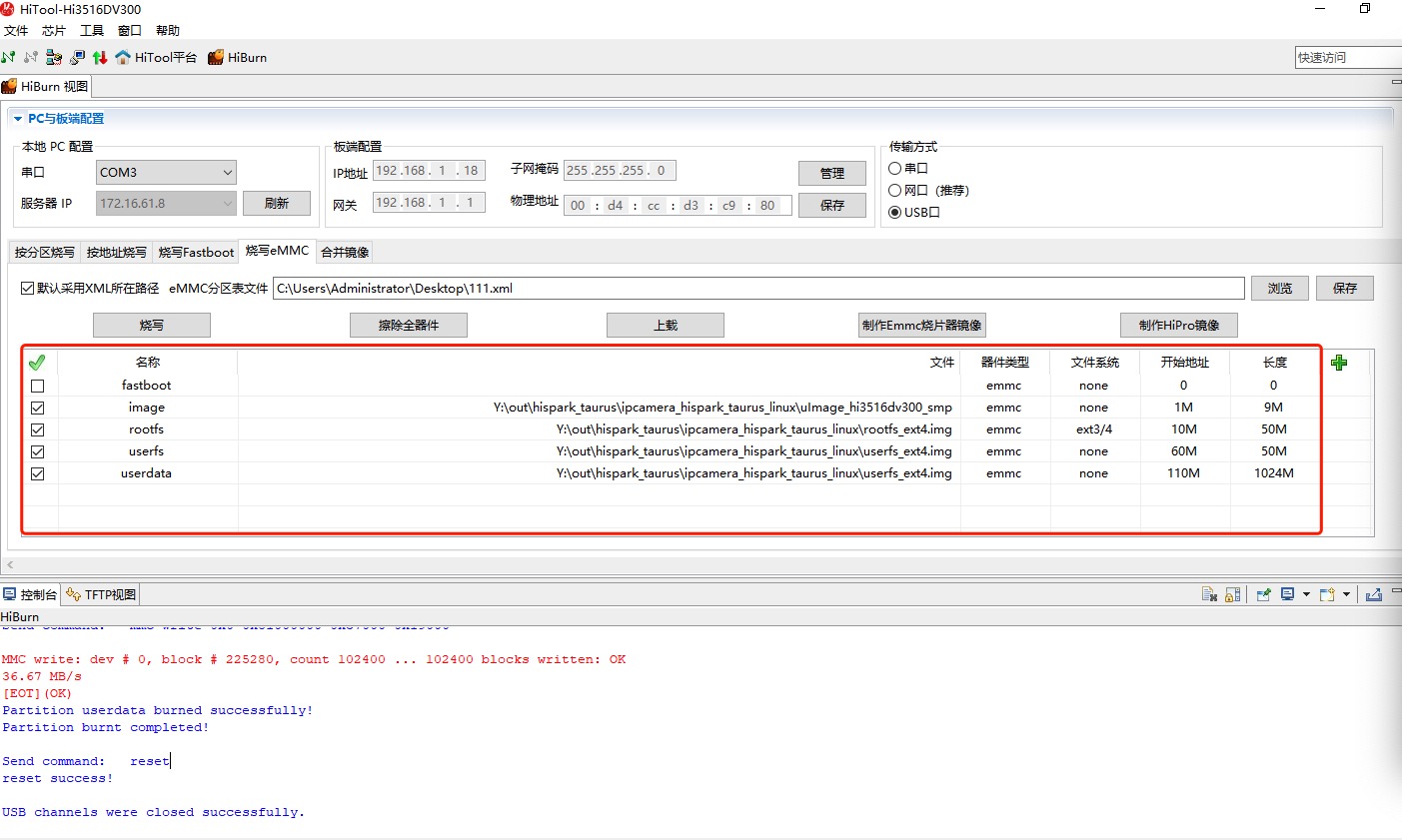Click rootfs file system cell ext3/4
1402x840 pixels.
tap(1094, 429)
